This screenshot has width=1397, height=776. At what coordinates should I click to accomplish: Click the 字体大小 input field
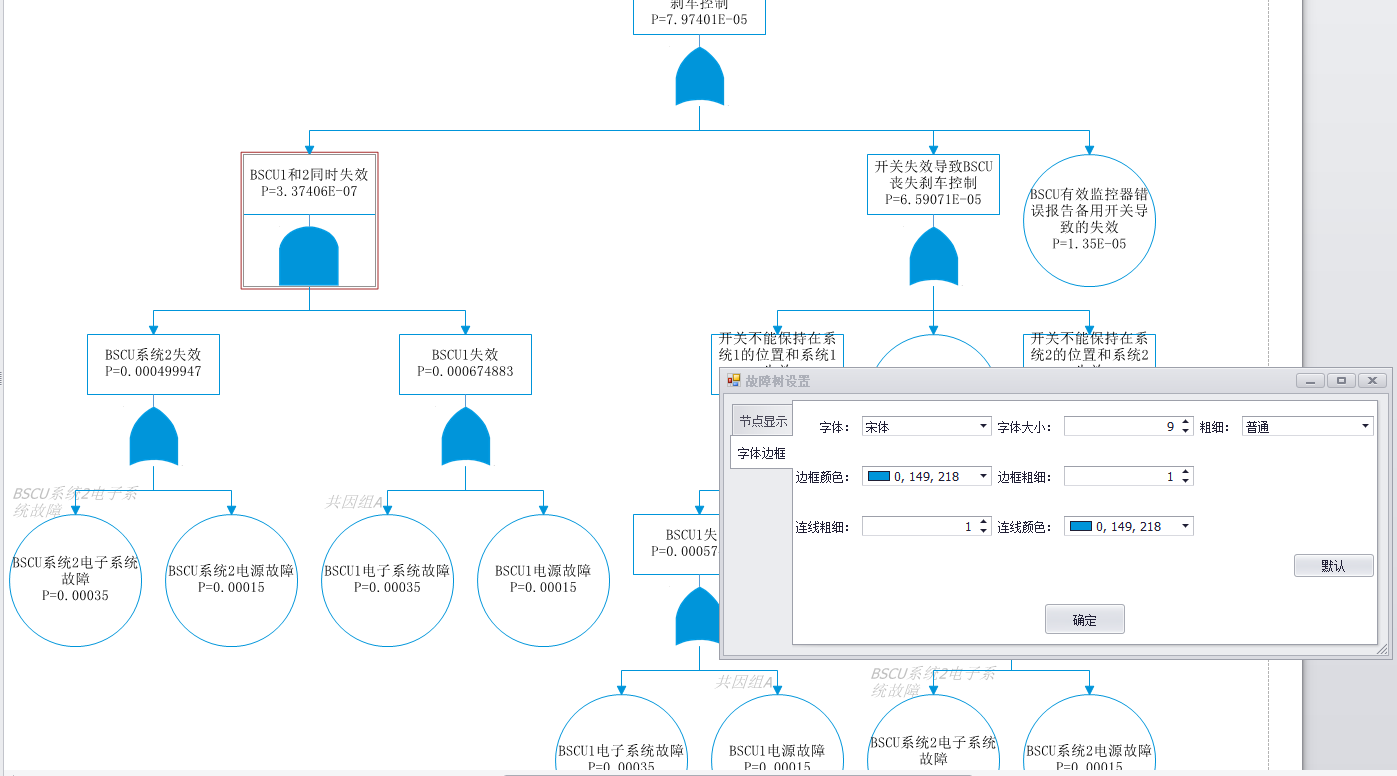click(x=1121, y=426)
